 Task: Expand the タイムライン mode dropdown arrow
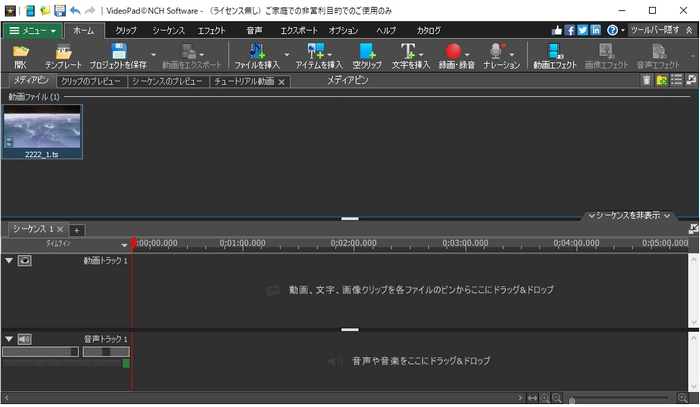click(125, 243)
